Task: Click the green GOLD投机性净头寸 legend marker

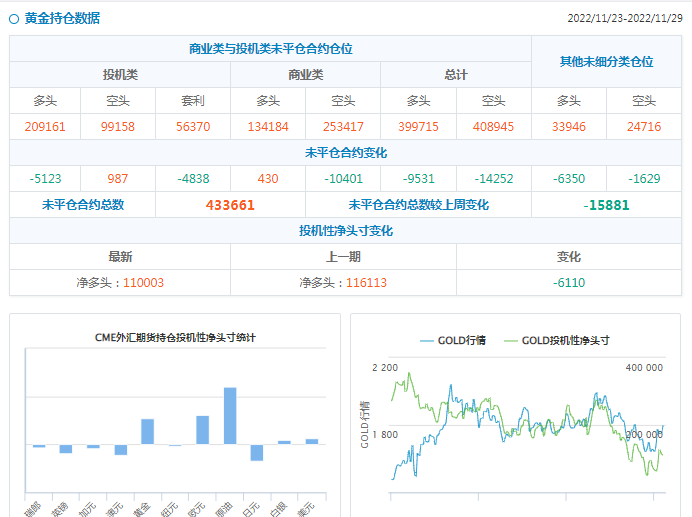Action: [x=510, y=340]
